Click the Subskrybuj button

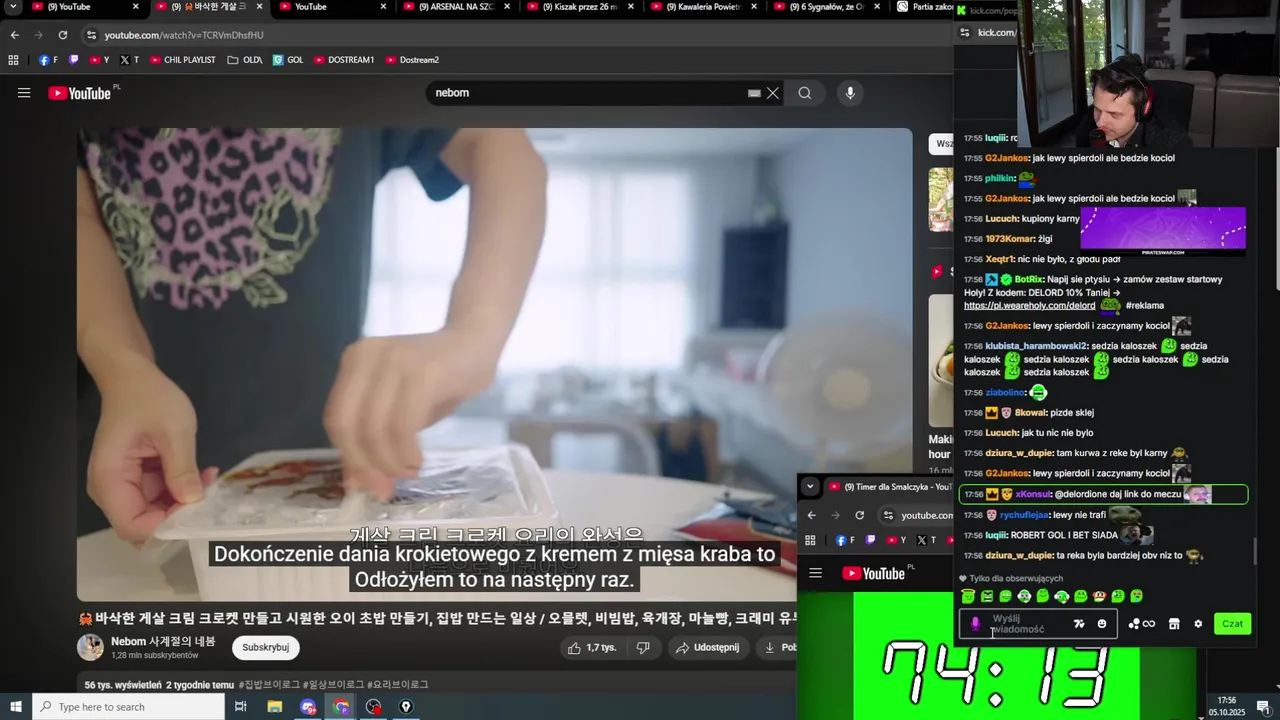click(265, 647)
